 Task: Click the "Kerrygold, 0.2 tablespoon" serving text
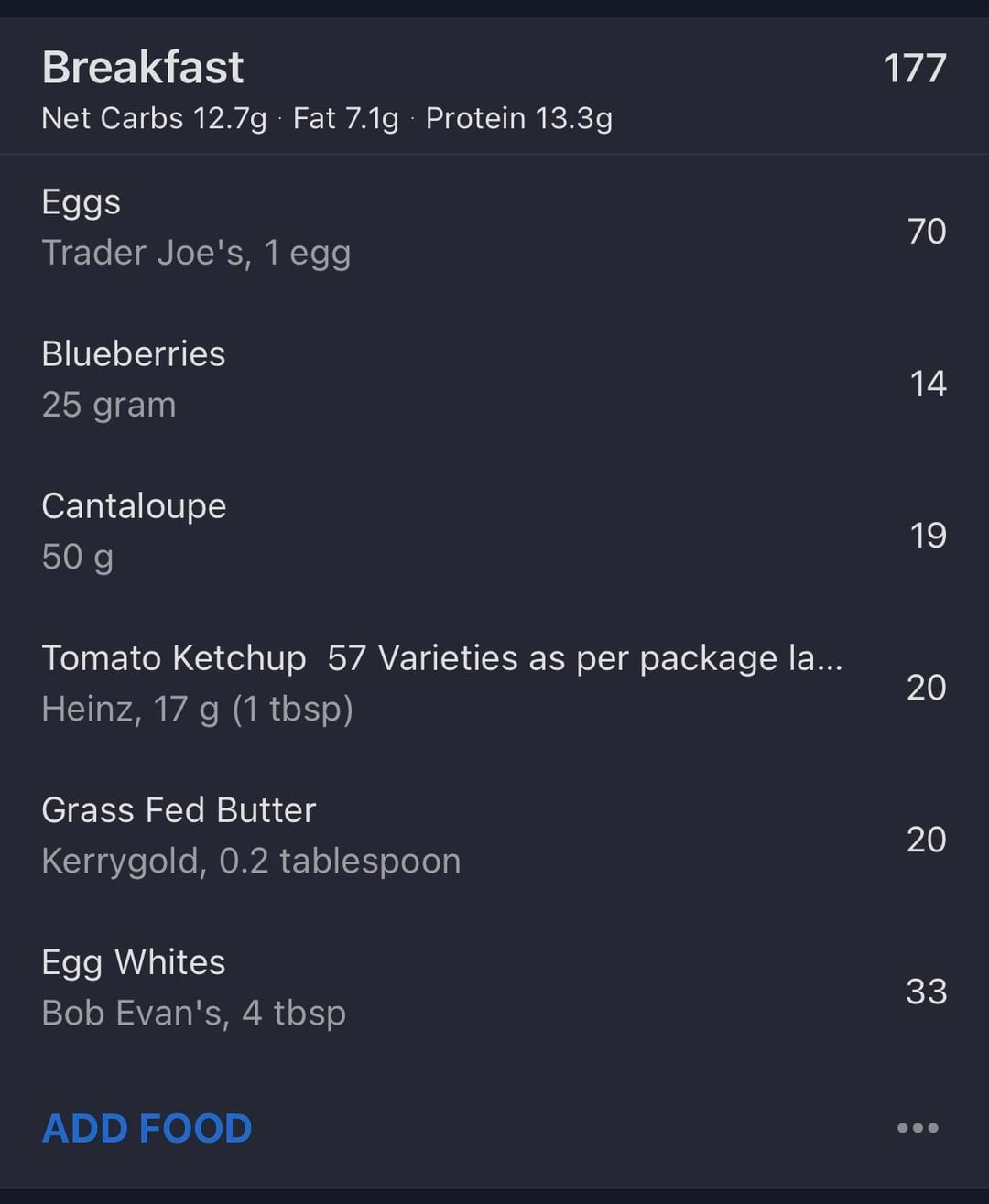pos(251,861)
